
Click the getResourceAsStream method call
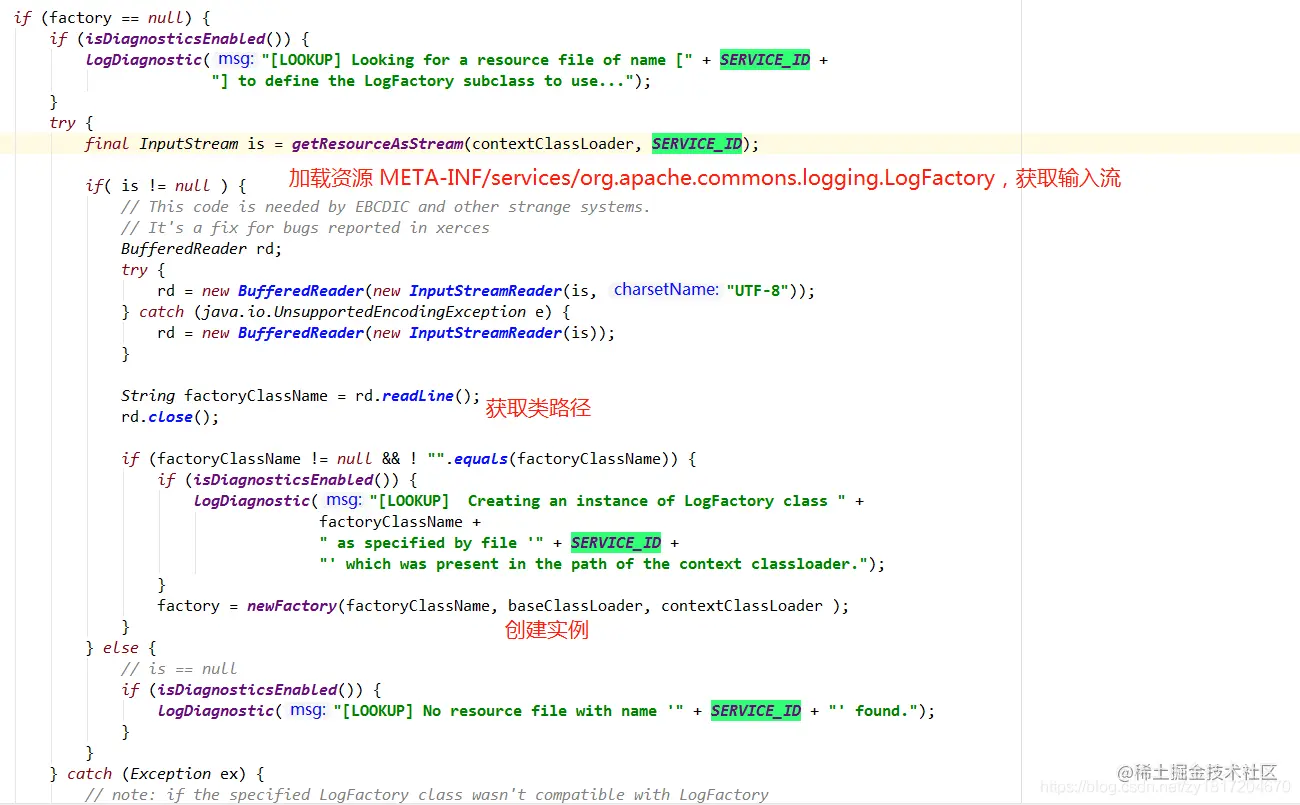click(377, 144)
